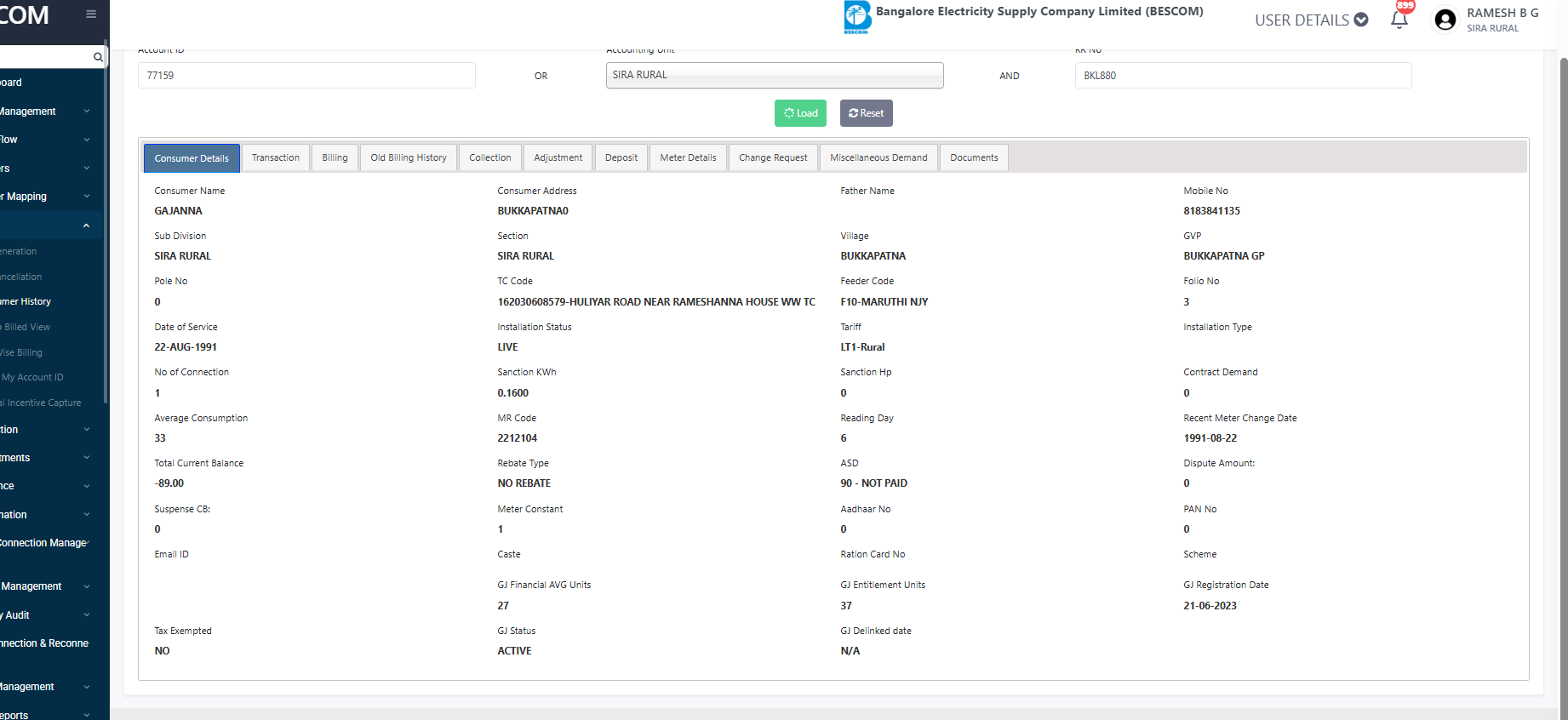Open the Cancellation sidebar link
Image resolution: width=1568 pixels, height=720 pixels.
pos(22,277)
